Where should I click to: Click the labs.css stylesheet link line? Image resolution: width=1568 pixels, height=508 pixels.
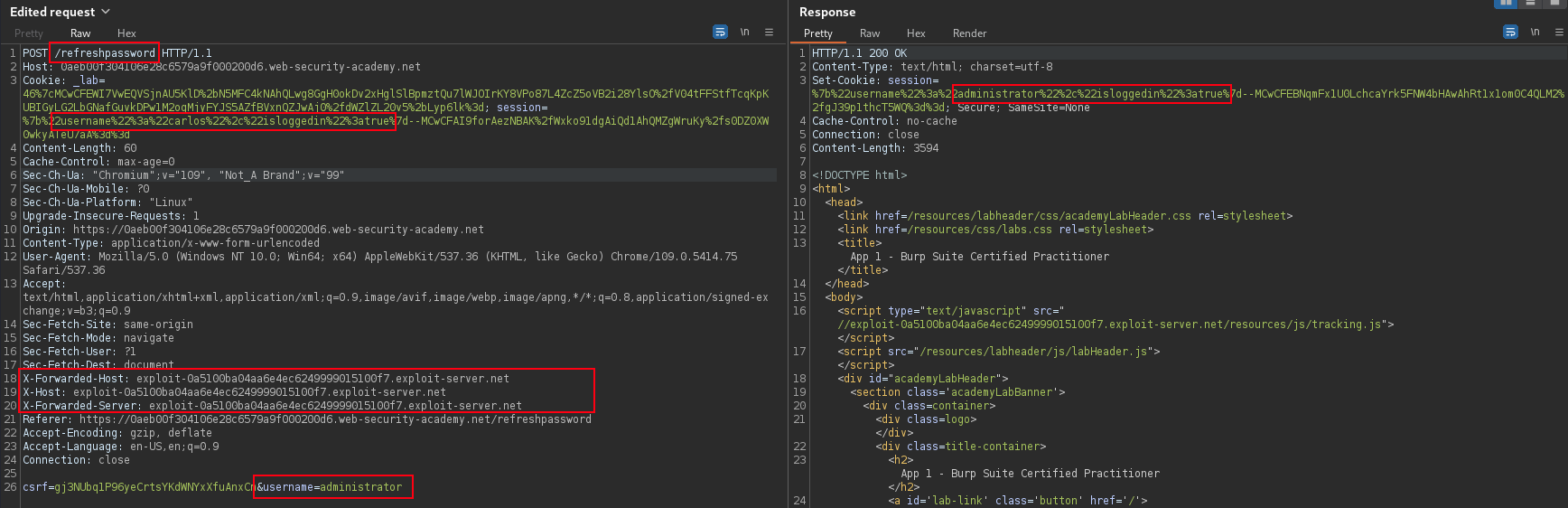click(x=995, y=230)
